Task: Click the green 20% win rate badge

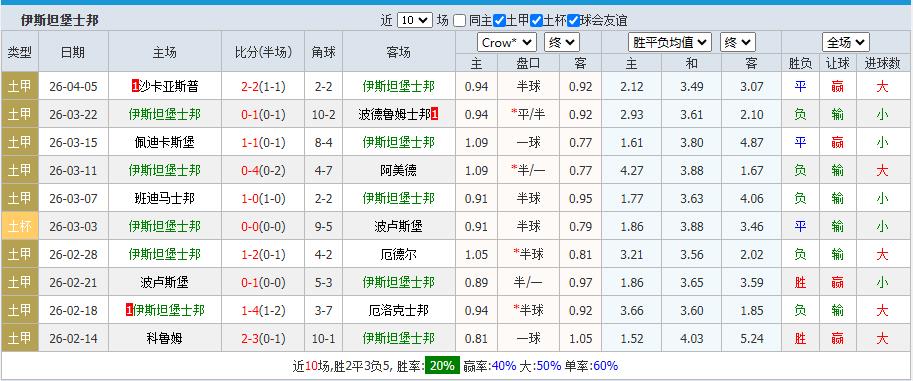Action: (442, 366)
